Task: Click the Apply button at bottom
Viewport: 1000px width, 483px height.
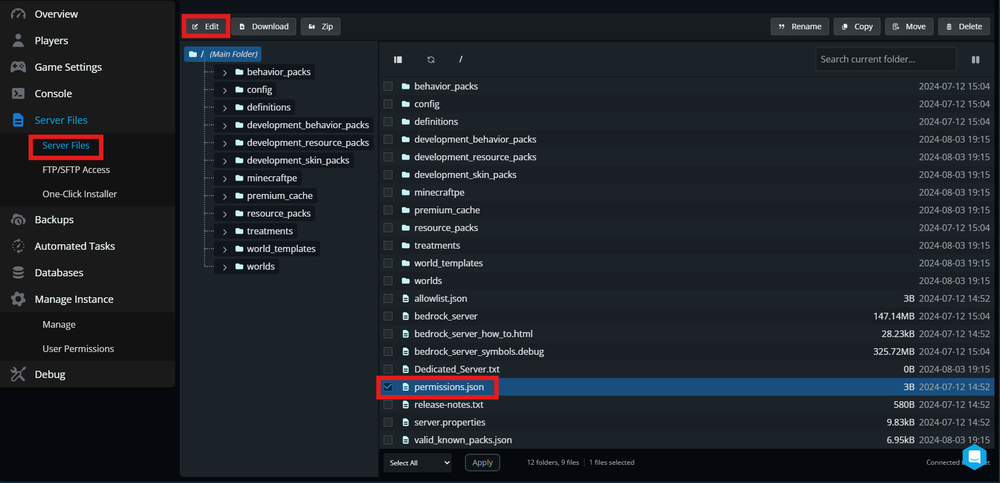Action: click(482, 462)
